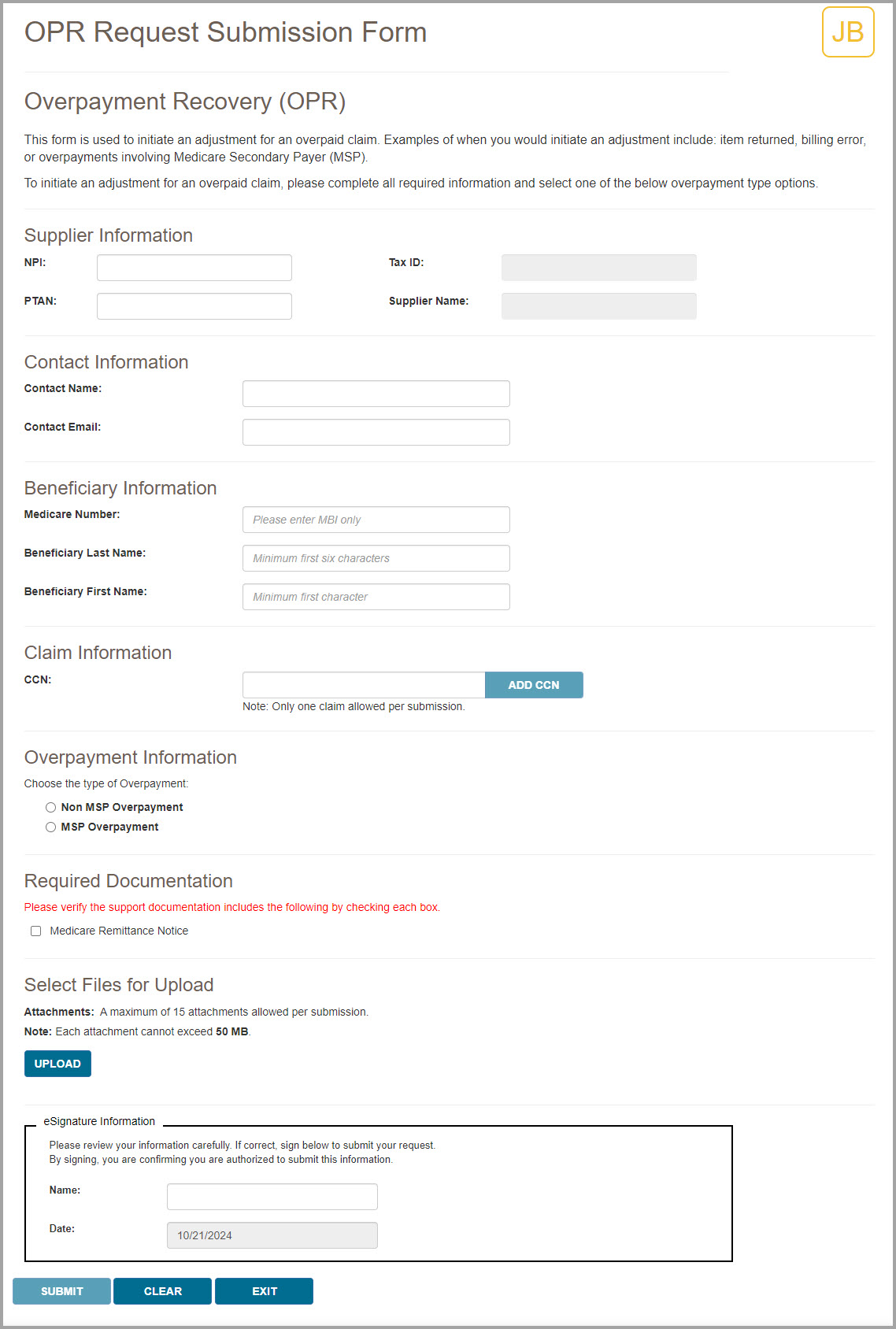Focus the Medicare Number MBI field

coord(376,520)
